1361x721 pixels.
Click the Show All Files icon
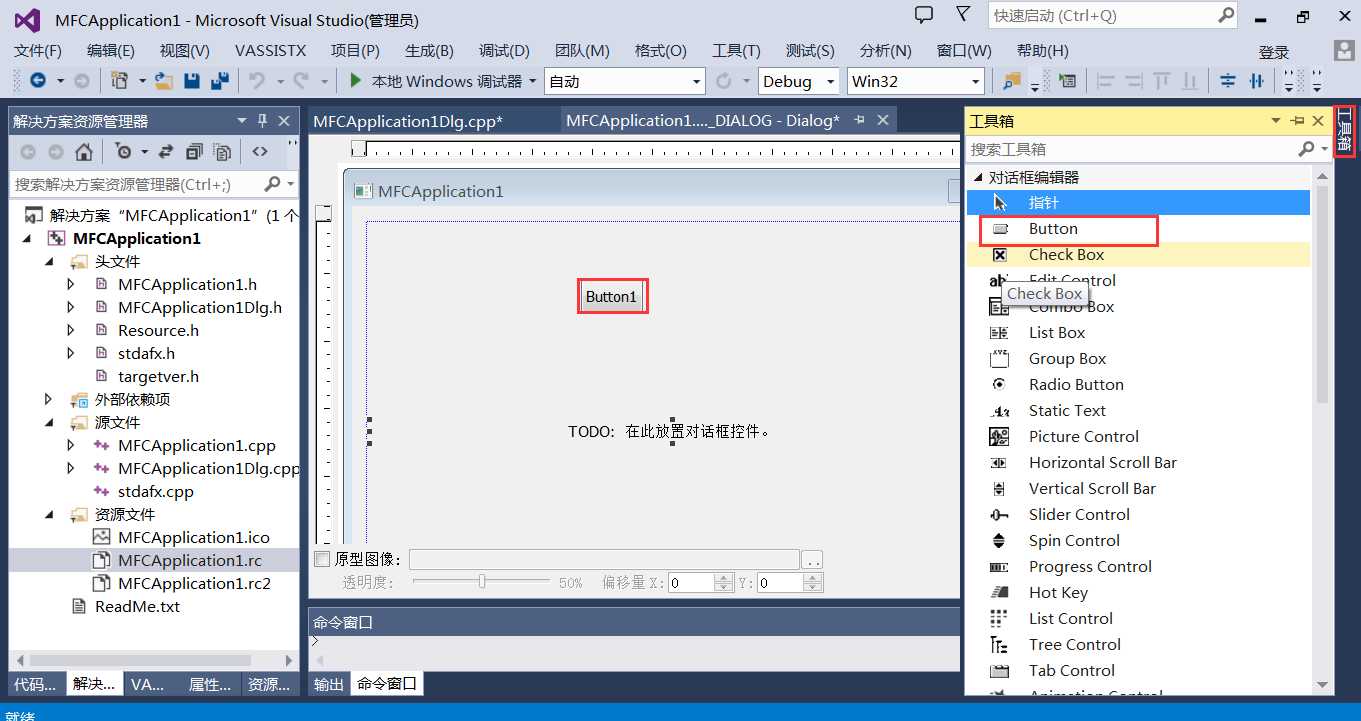[x=222, y=152]
